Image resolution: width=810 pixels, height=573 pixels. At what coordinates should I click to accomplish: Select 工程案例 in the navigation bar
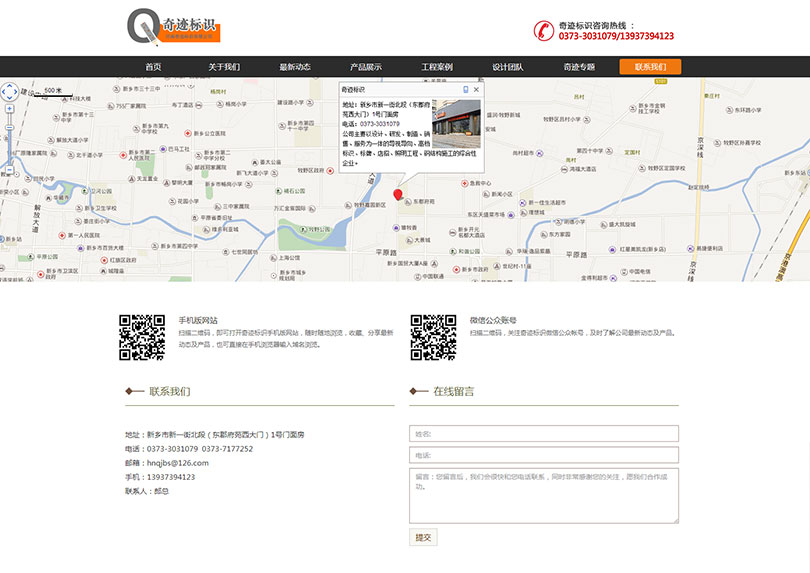[x=436, y=67]
